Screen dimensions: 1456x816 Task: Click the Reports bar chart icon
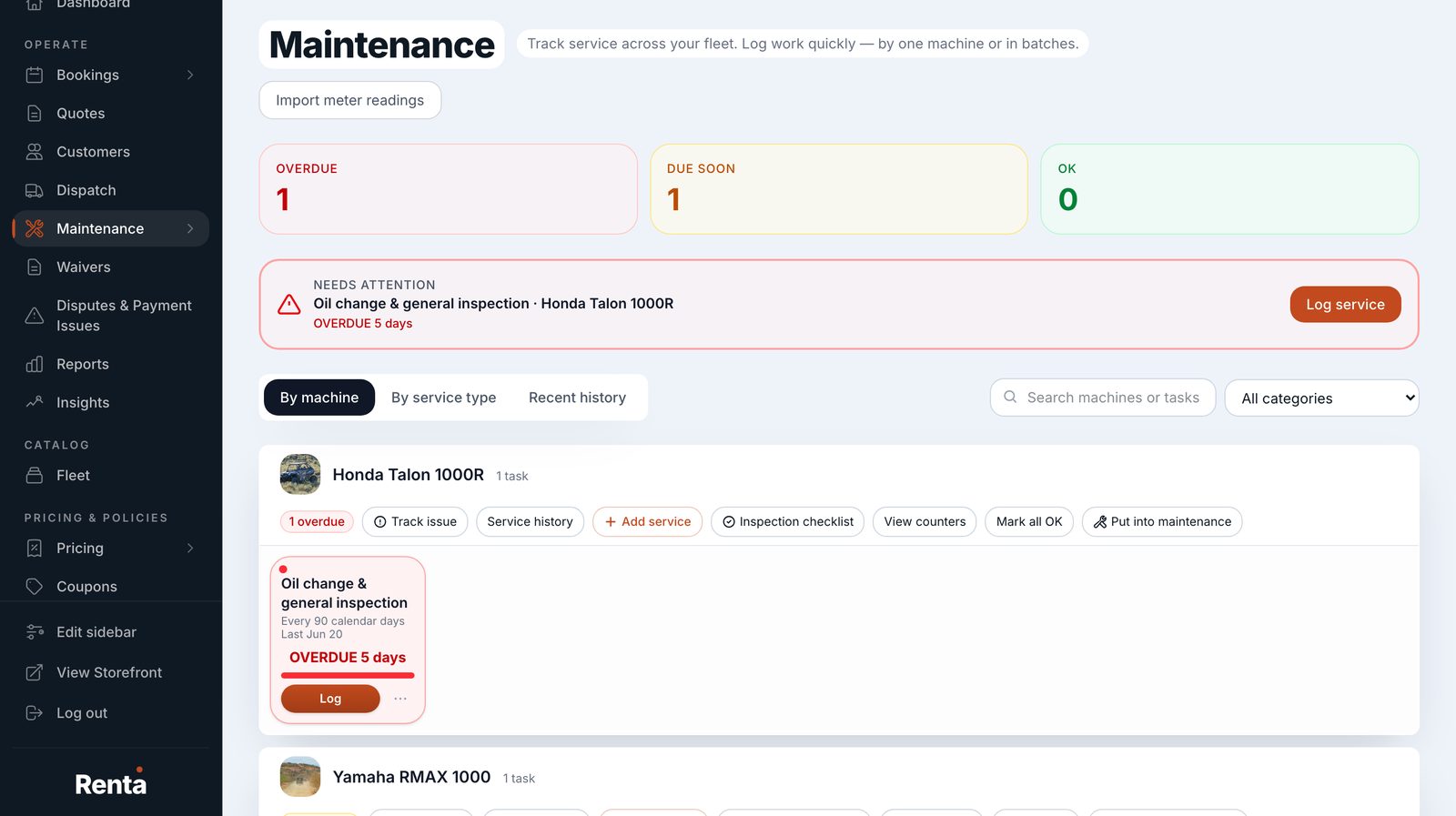(x=35, y=364)
